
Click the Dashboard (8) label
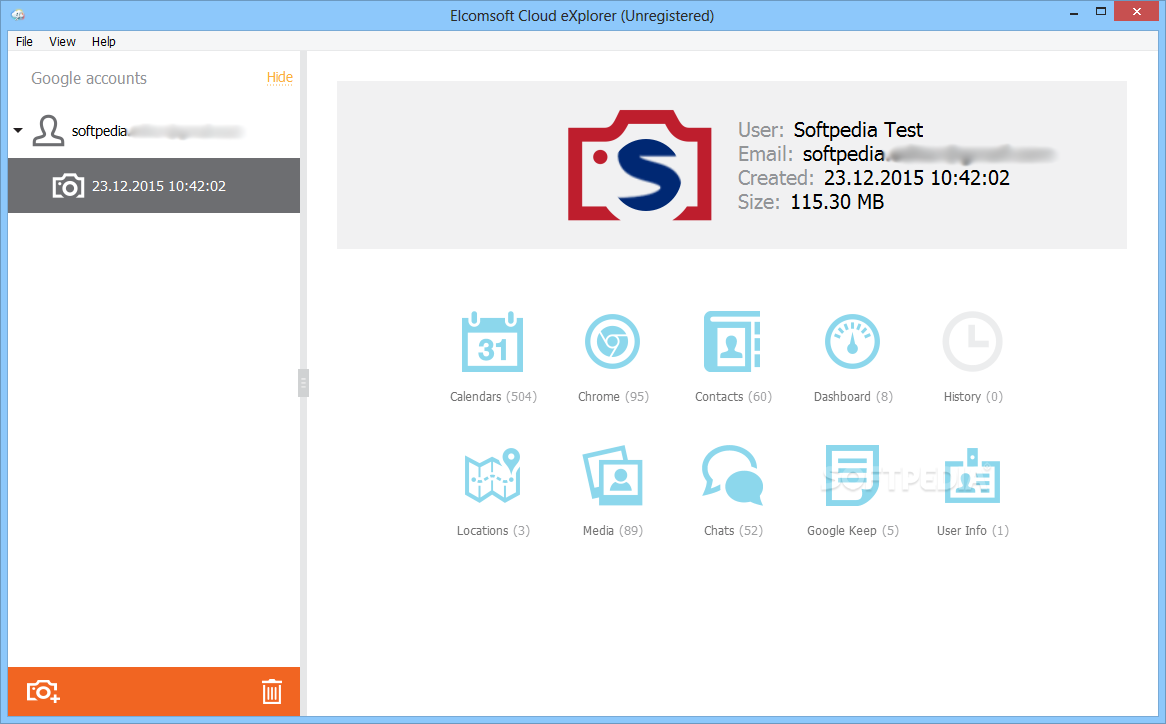coord(853,397)
